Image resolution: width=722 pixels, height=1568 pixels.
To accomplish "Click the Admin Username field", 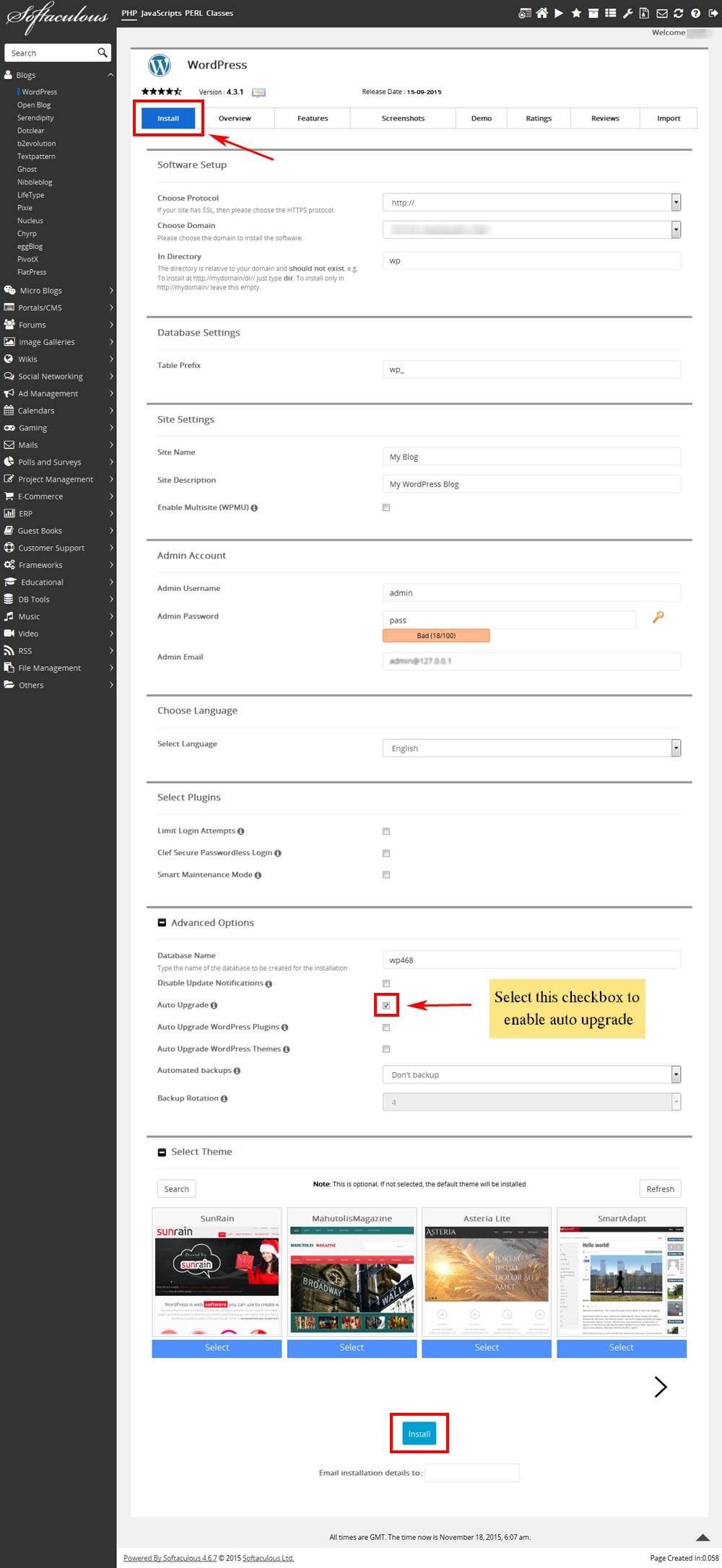I will tap(531, 592).
